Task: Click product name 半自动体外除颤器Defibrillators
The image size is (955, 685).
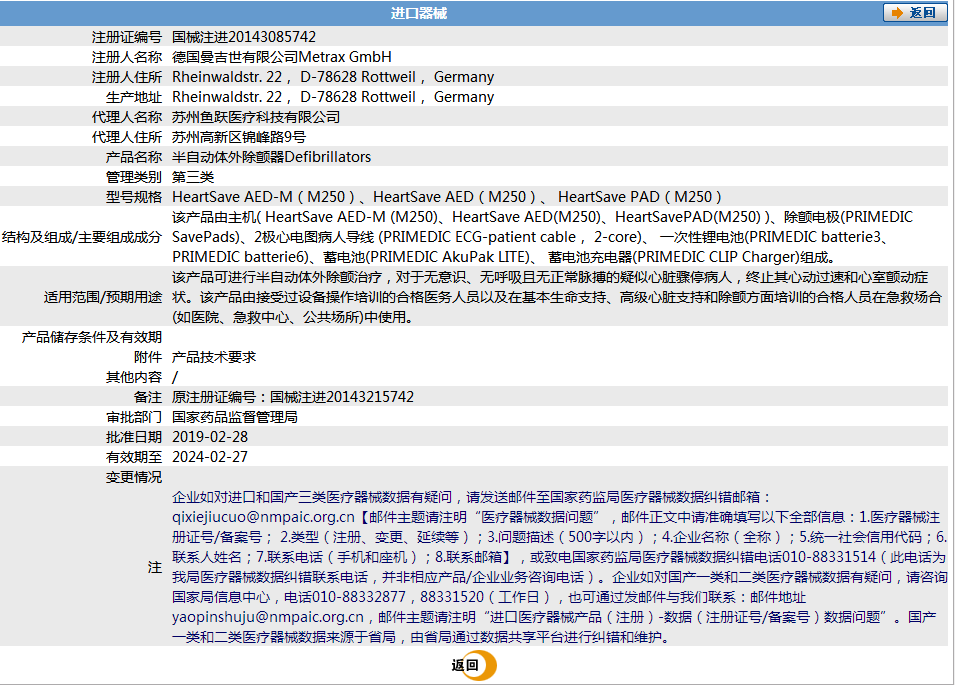Action: tap(271, 157)
